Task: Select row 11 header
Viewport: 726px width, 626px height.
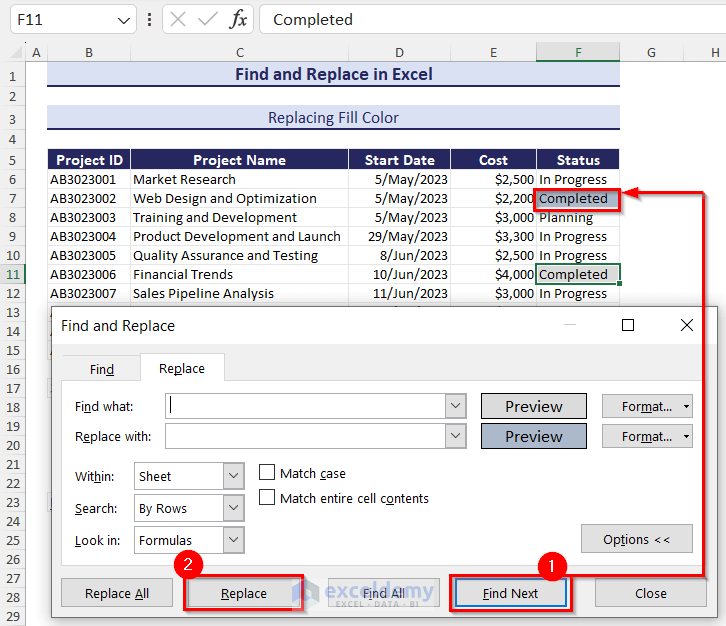Action: point(13,274)
